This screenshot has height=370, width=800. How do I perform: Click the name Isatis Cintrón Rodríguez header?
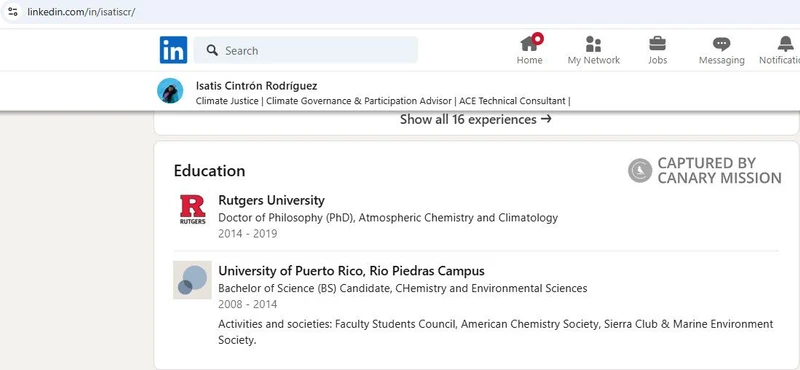pyautogui.click(x=257, y=86)
